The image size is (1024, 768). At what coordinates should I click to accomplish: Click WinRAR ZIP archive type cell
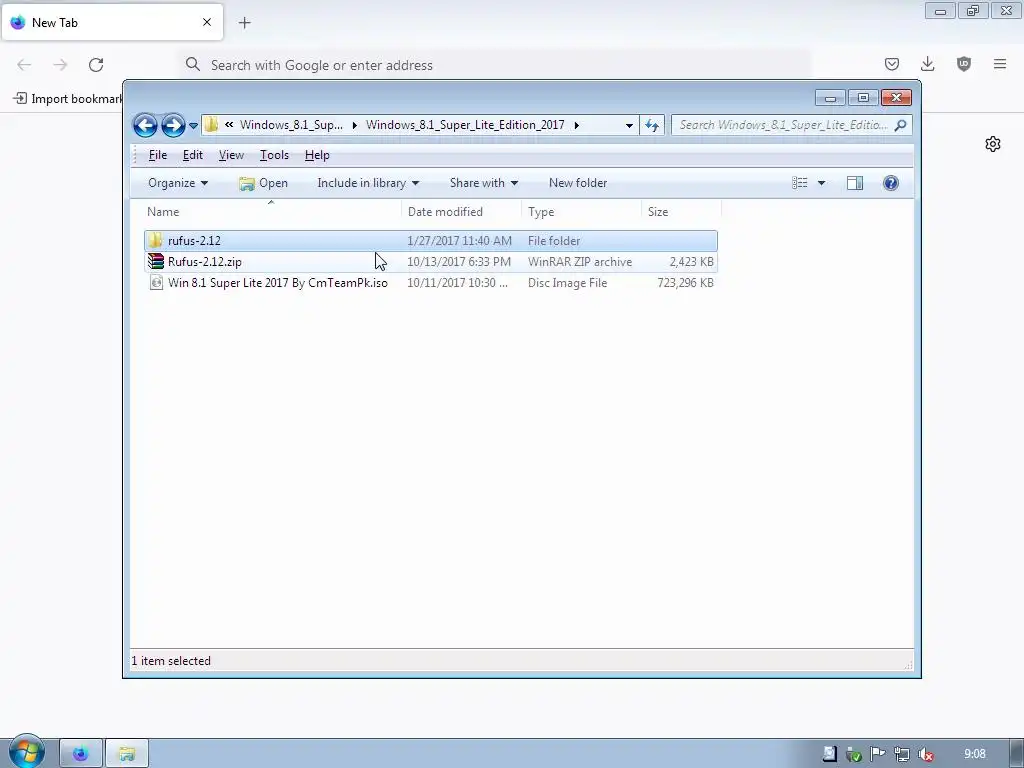point(580,261)
